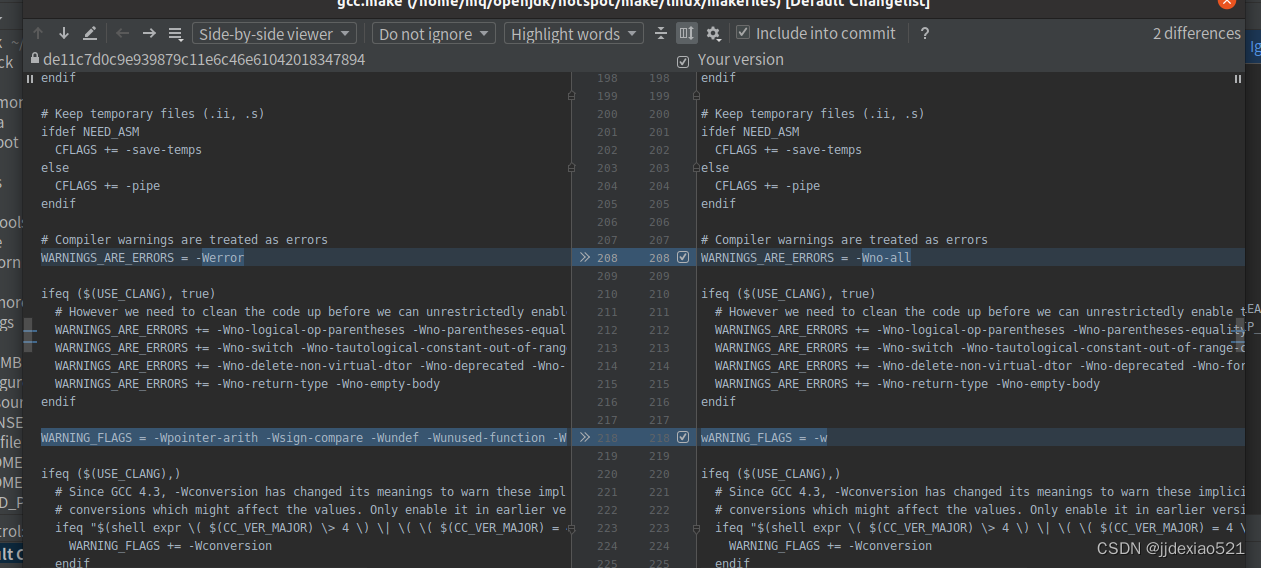This screenshot has height=568, width=1261.
Task: Click the fold marker at line 223 left gutter
Action: tap(571, 527)
